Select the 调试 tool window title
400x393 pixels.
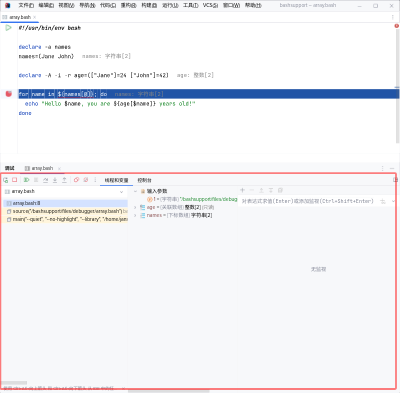[10, 168]
